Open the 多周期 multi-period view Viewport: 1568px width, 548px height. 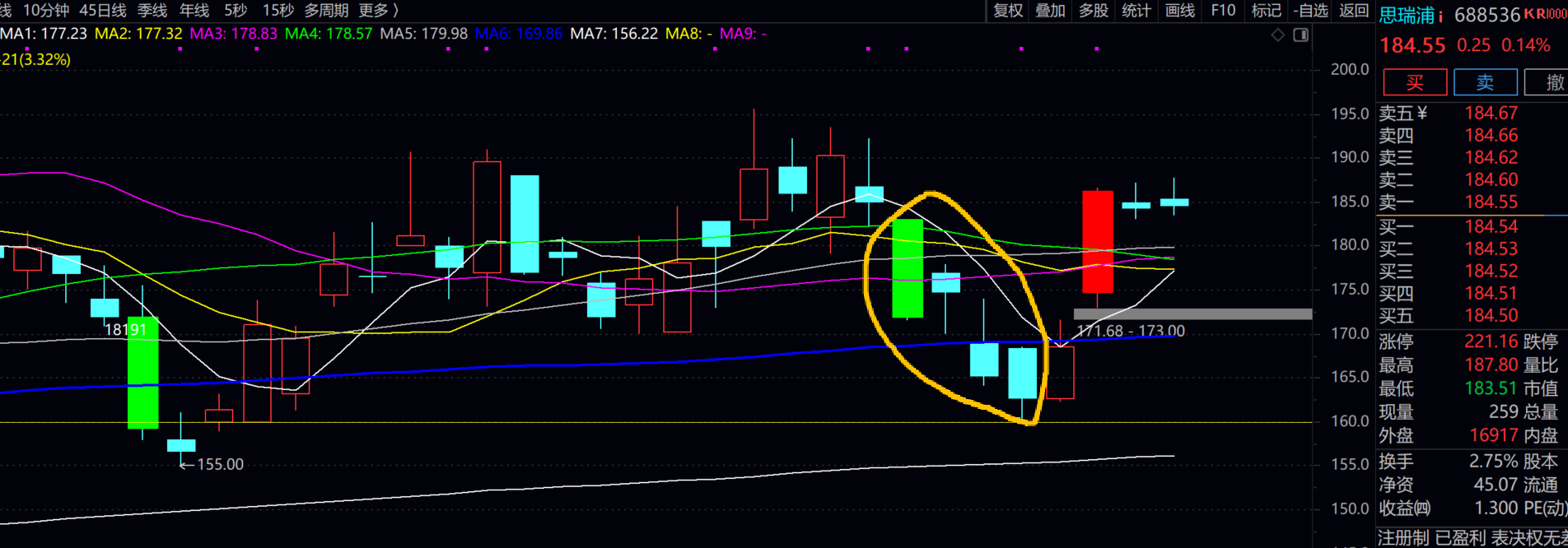pos(326,11)
